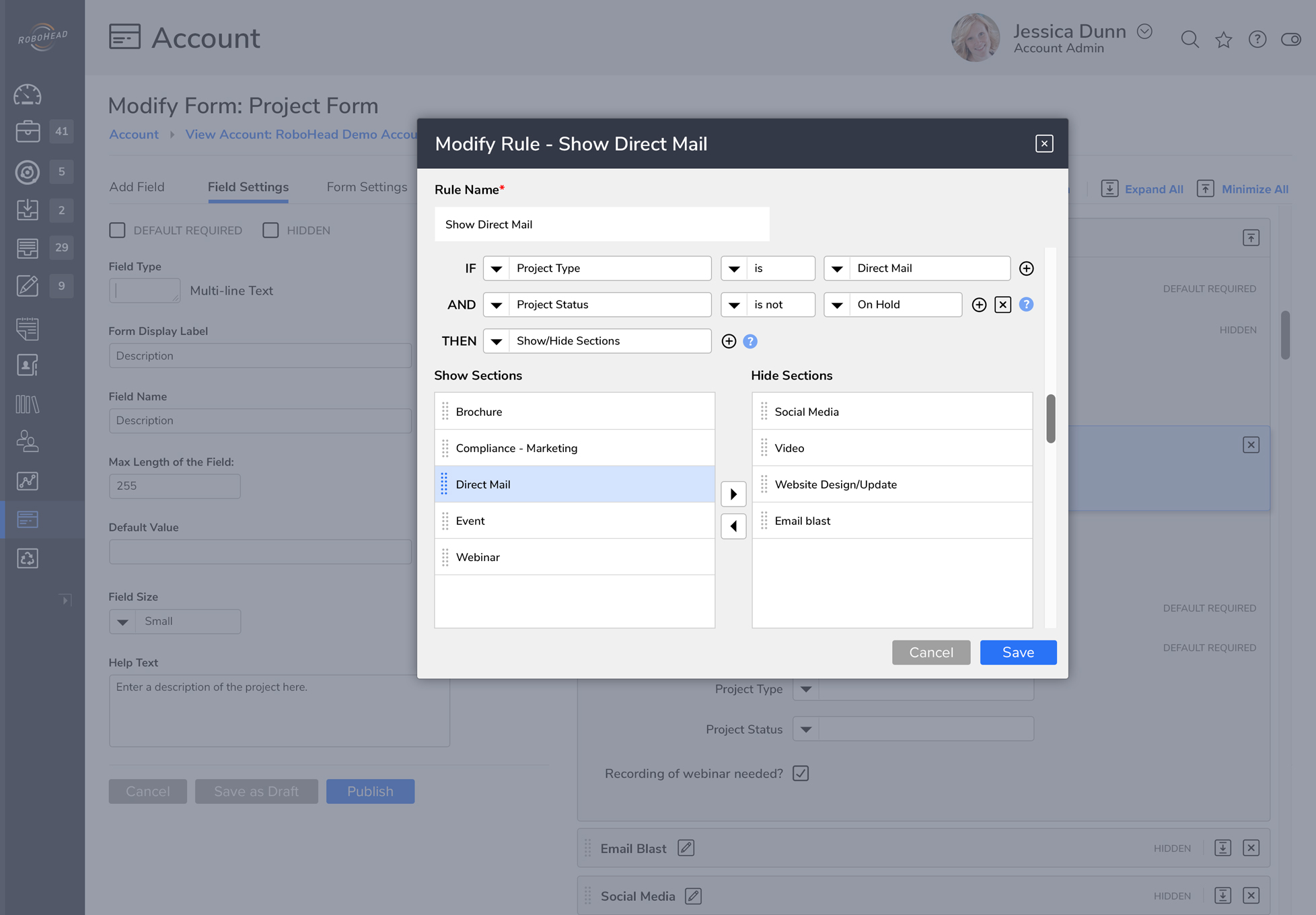This screenshot has width=1316, height=915.
Task: Switch to the Add Field tab
Action: 137,187
